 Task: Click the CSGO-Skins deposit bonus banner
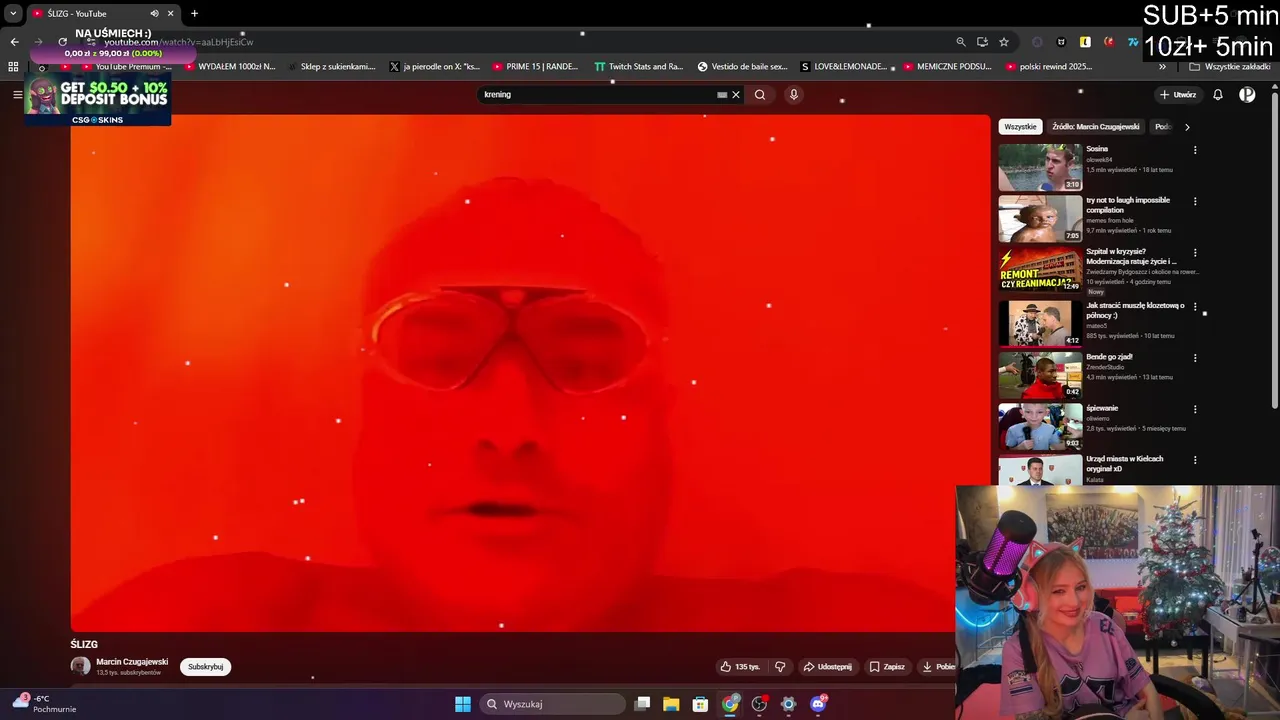pyautogui.click(x=98, y=100)
